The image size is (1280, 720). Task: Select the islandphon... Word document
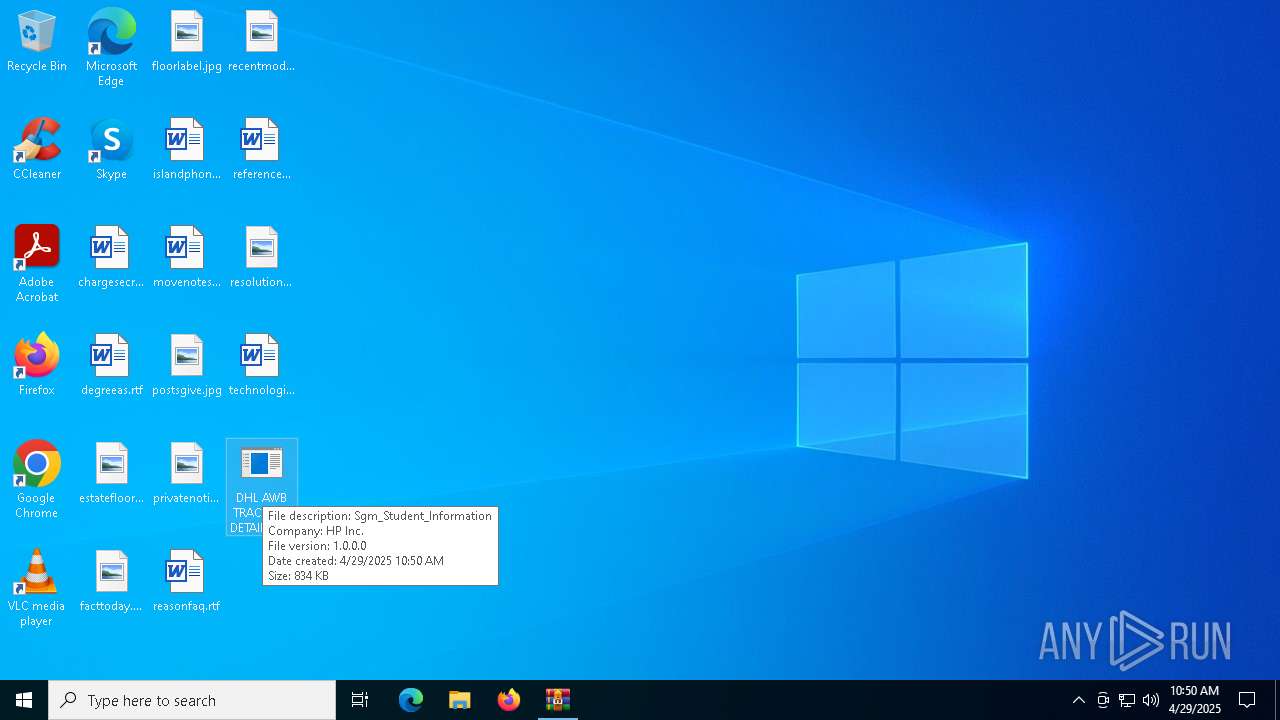187,150
